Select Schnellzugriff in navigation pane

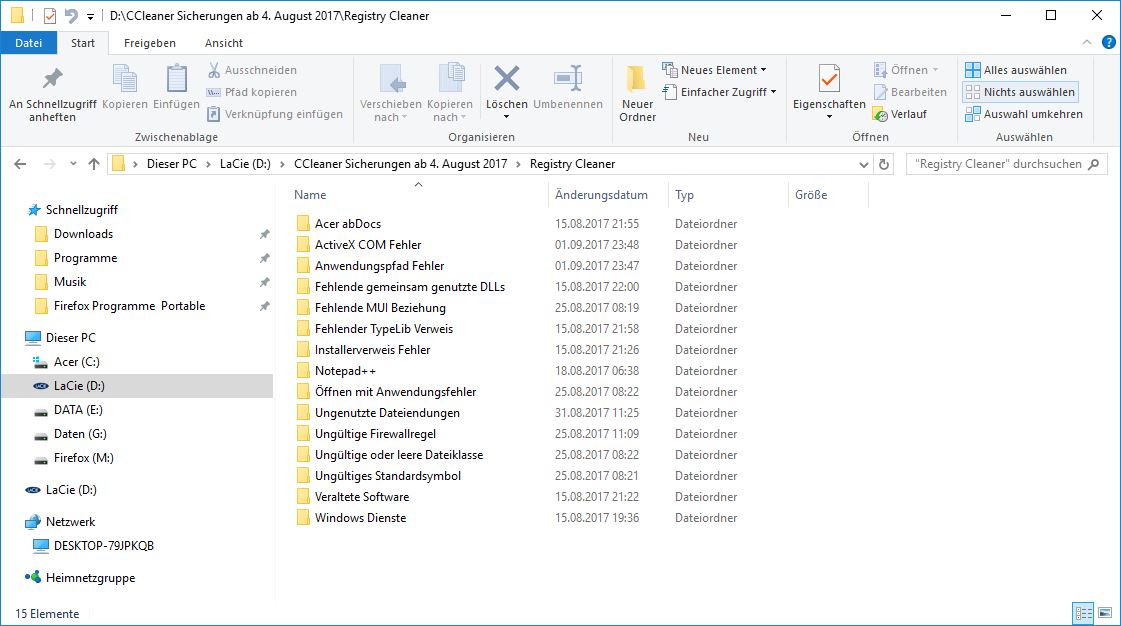82,210
